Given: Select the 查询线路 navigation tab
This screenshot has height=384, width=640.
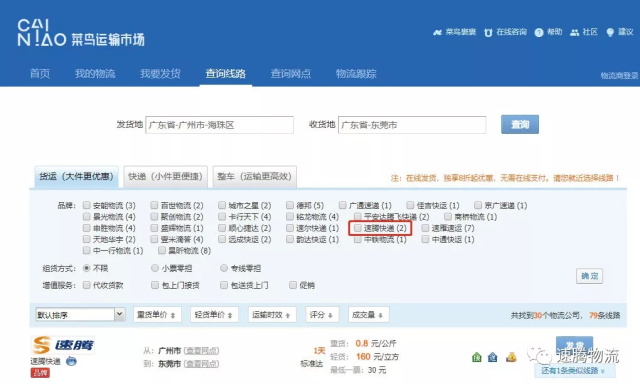Looking at the screenshot, I should (226, 73).
